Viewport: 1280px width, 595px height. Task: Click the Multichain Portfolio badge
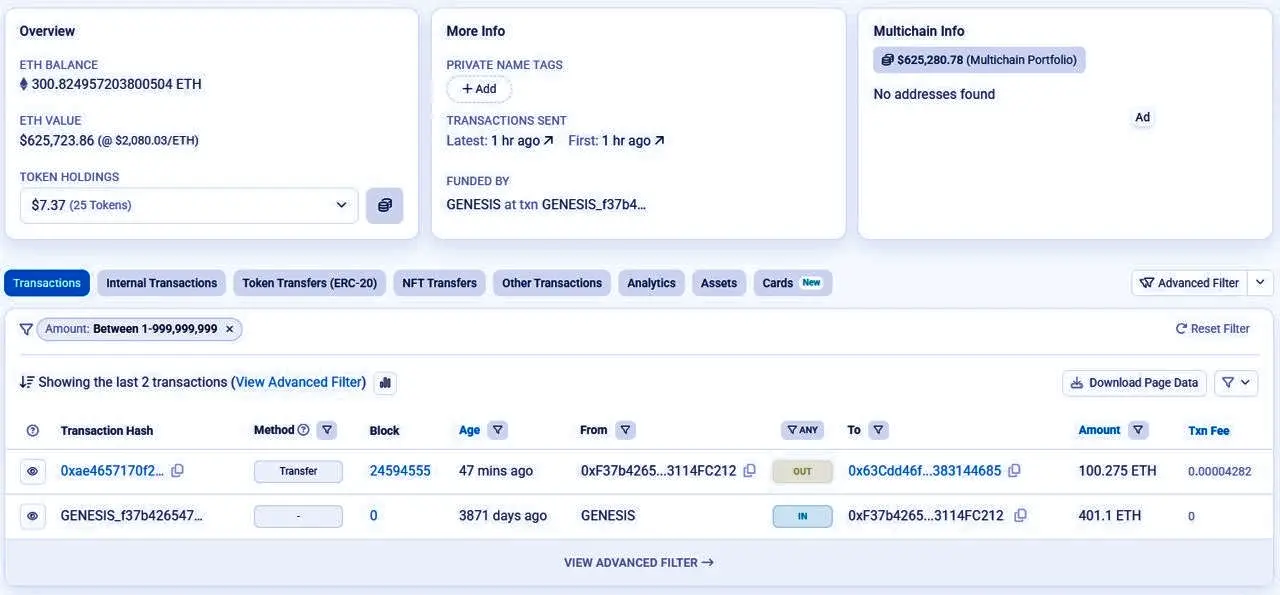[x=979, y=60]
